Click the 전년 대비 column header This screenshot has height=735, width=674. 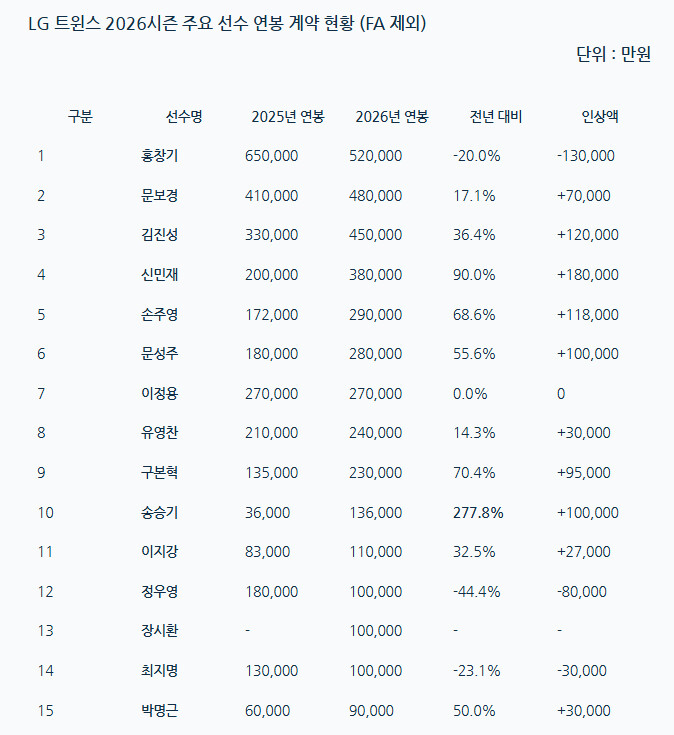[x=496, y=116]
